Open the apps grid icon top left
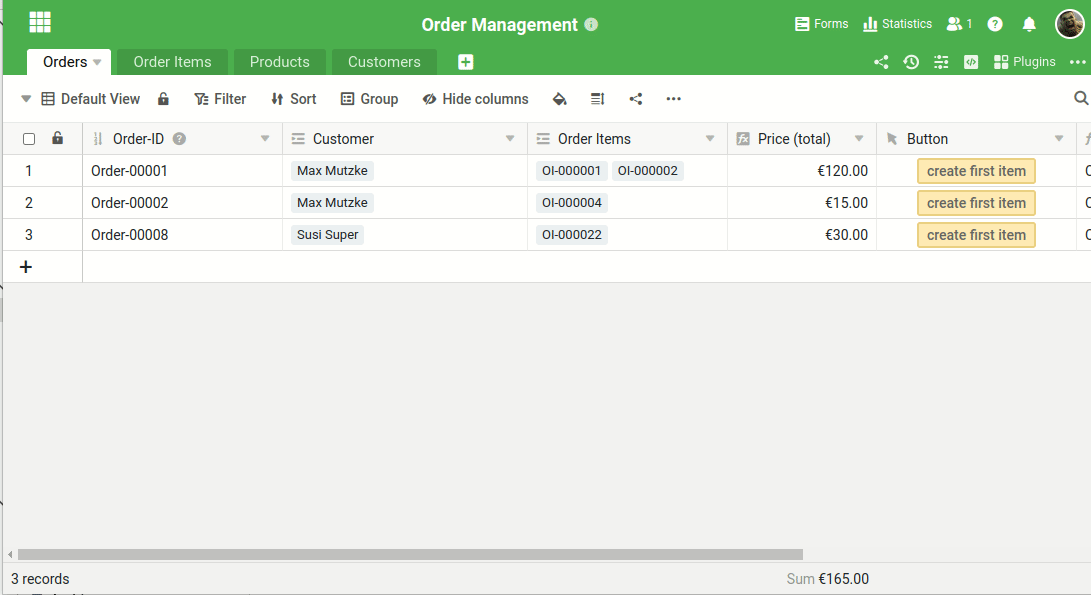This screenshot has width=1091, height=595. point(39,21)
